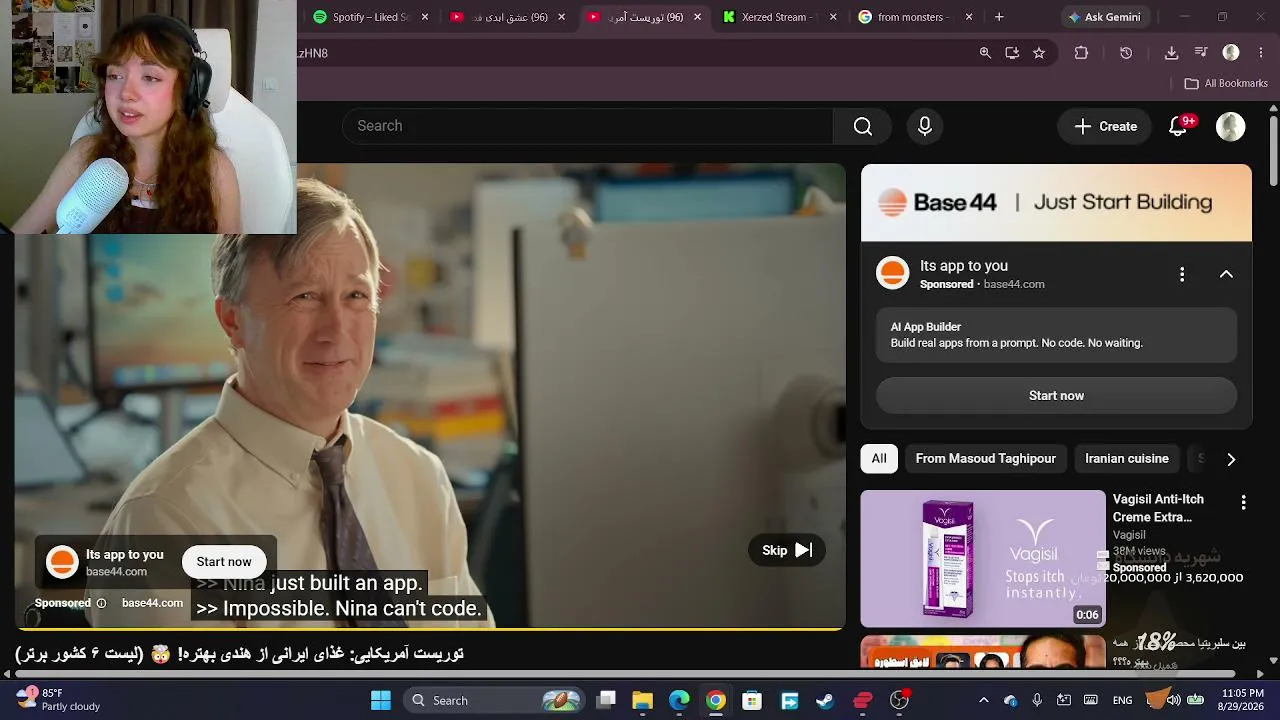Close the Spotify tab
Screen dimensions: 1280x720
coord(425,17)
